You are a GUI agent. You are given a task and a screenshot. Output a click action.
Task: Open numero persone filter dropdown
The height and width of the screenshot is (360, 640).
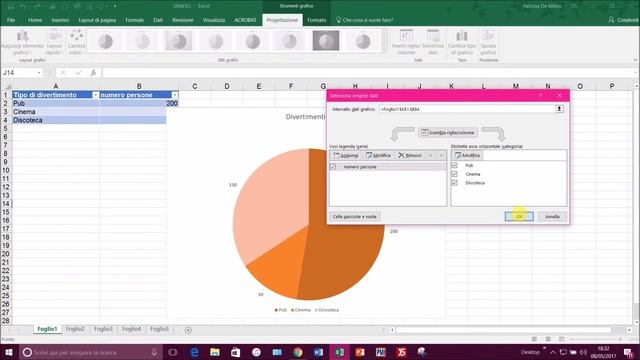(x=175, y=95)
